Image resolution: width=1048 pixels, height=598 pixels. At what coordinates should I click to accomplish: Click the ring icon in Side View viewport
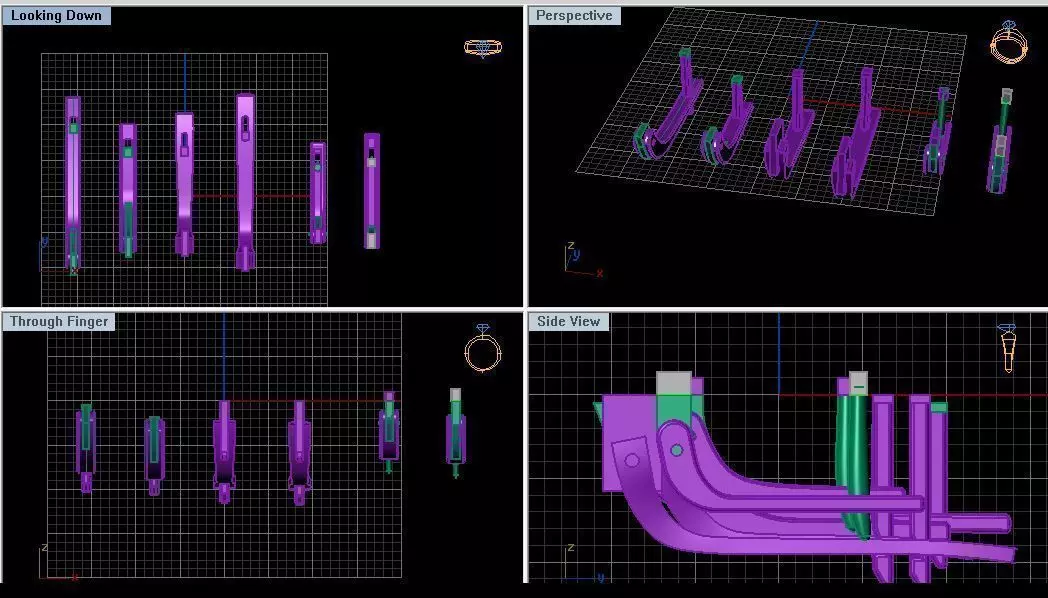[x=1008, y=347]
